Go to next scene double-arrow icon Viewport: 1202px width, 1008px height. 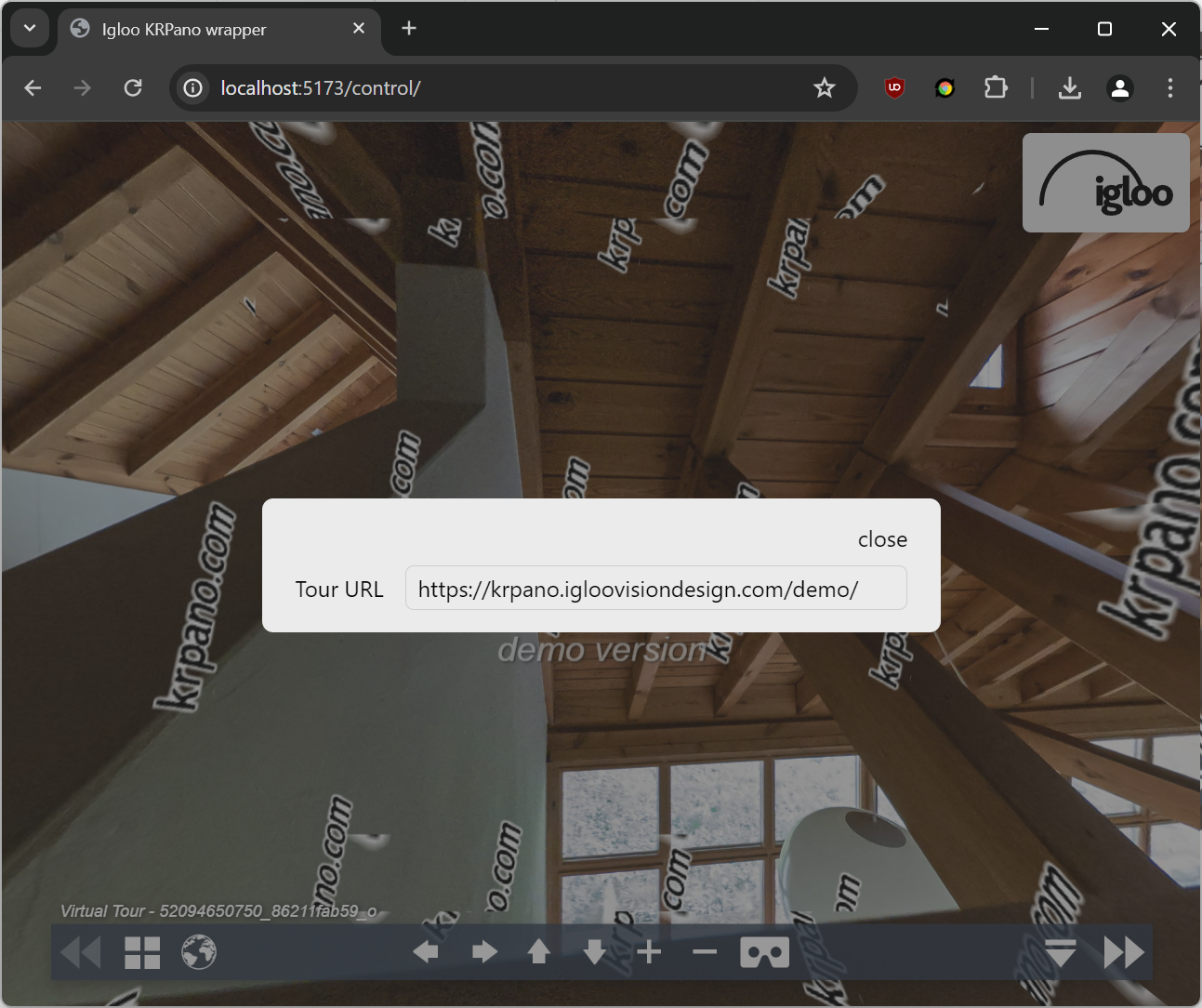tap(1123, 952)
